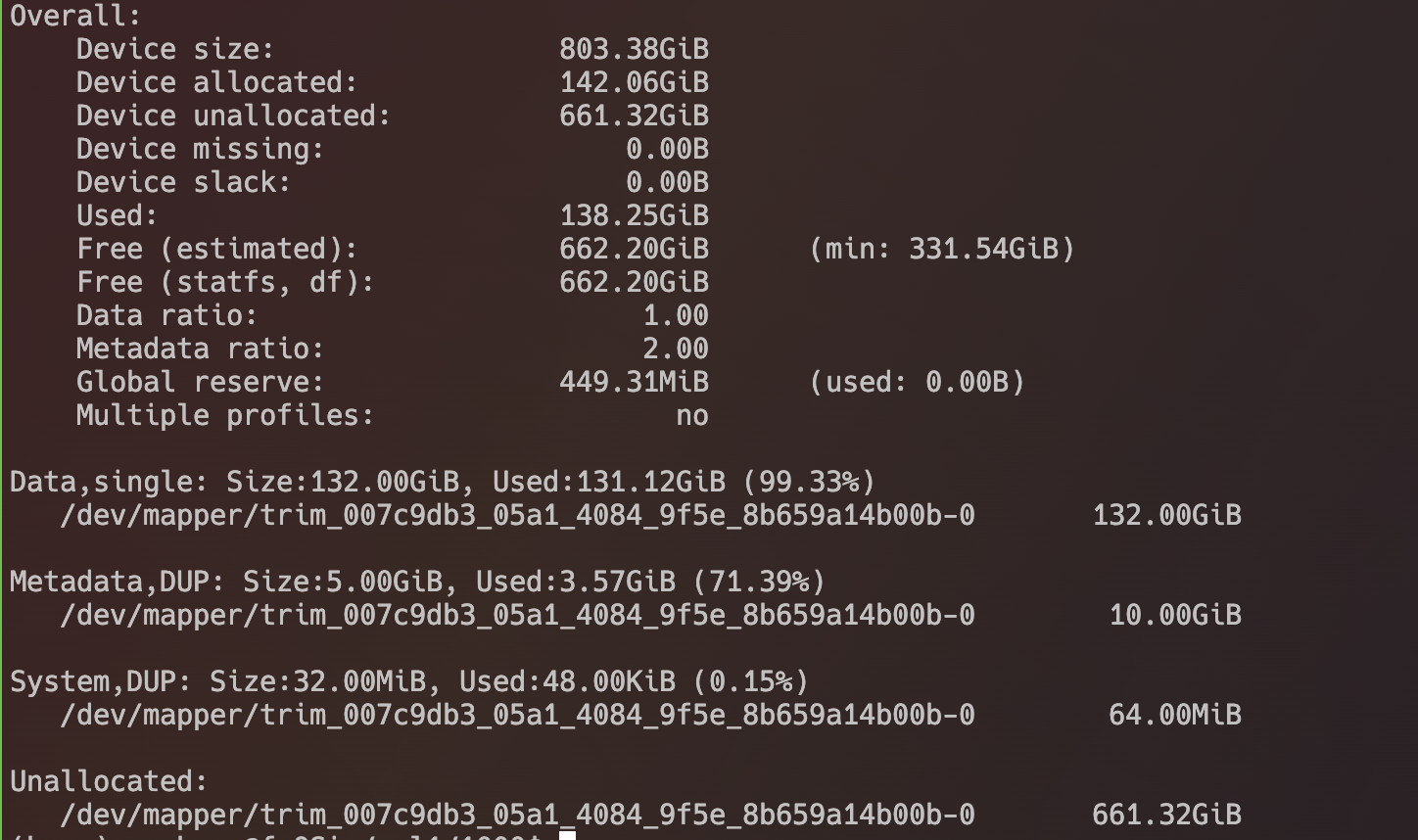1418x840 pixels.
Task: Click the Data,single header line
Action: click(x=443, y=482)
